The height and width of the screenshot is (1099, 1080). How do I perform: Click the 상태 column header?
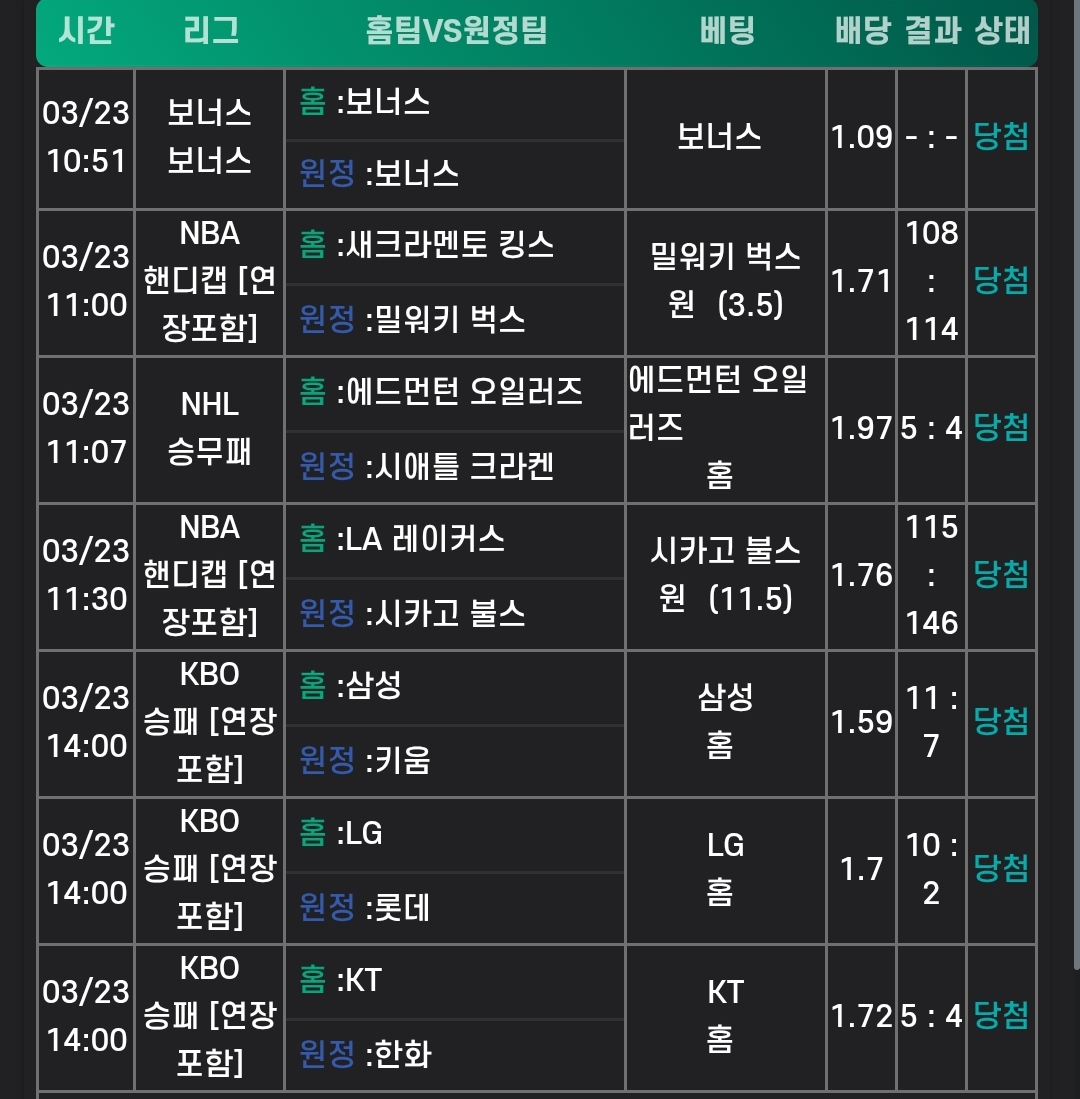[x=1002, y=31]
